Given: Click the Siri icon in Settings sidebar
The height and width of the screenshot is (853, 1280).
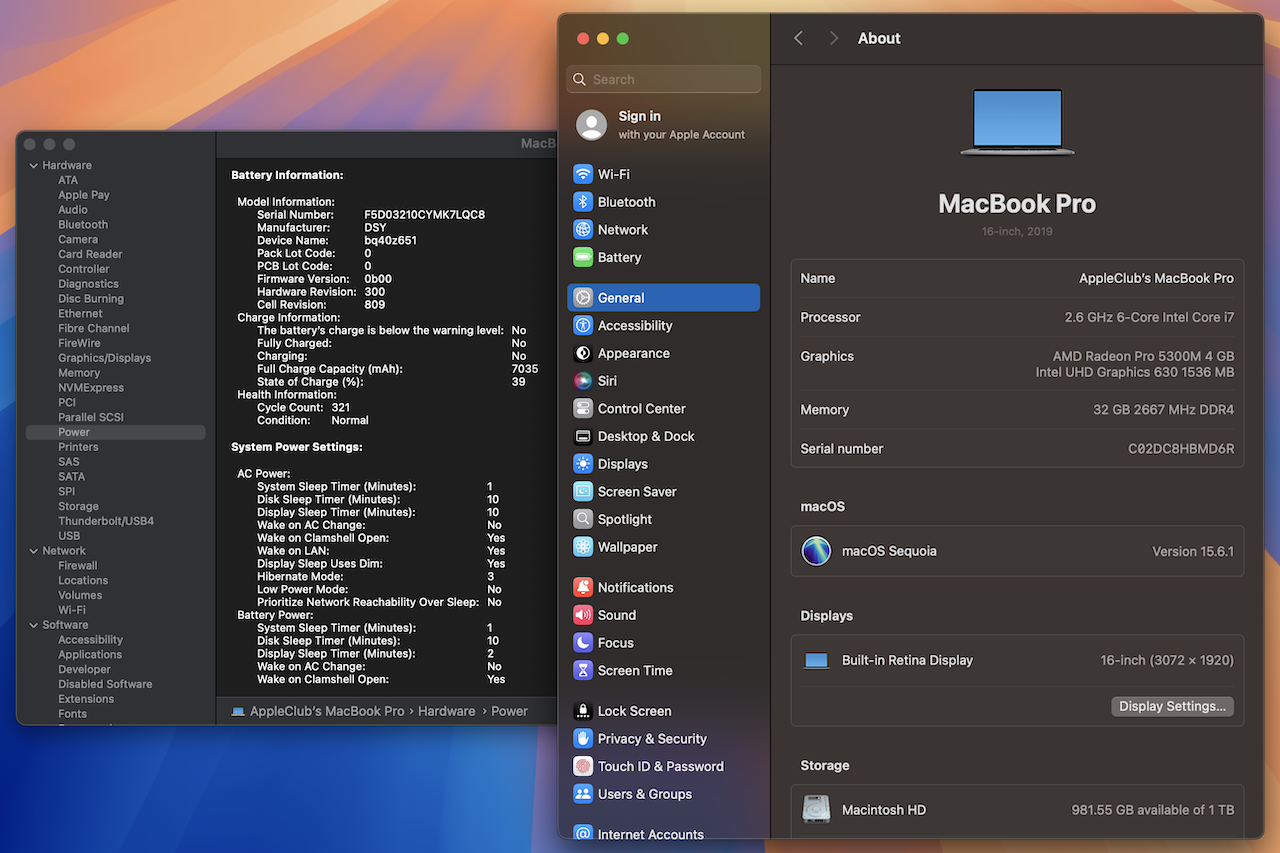Looking at the screenshot, I should click(583, 381).
